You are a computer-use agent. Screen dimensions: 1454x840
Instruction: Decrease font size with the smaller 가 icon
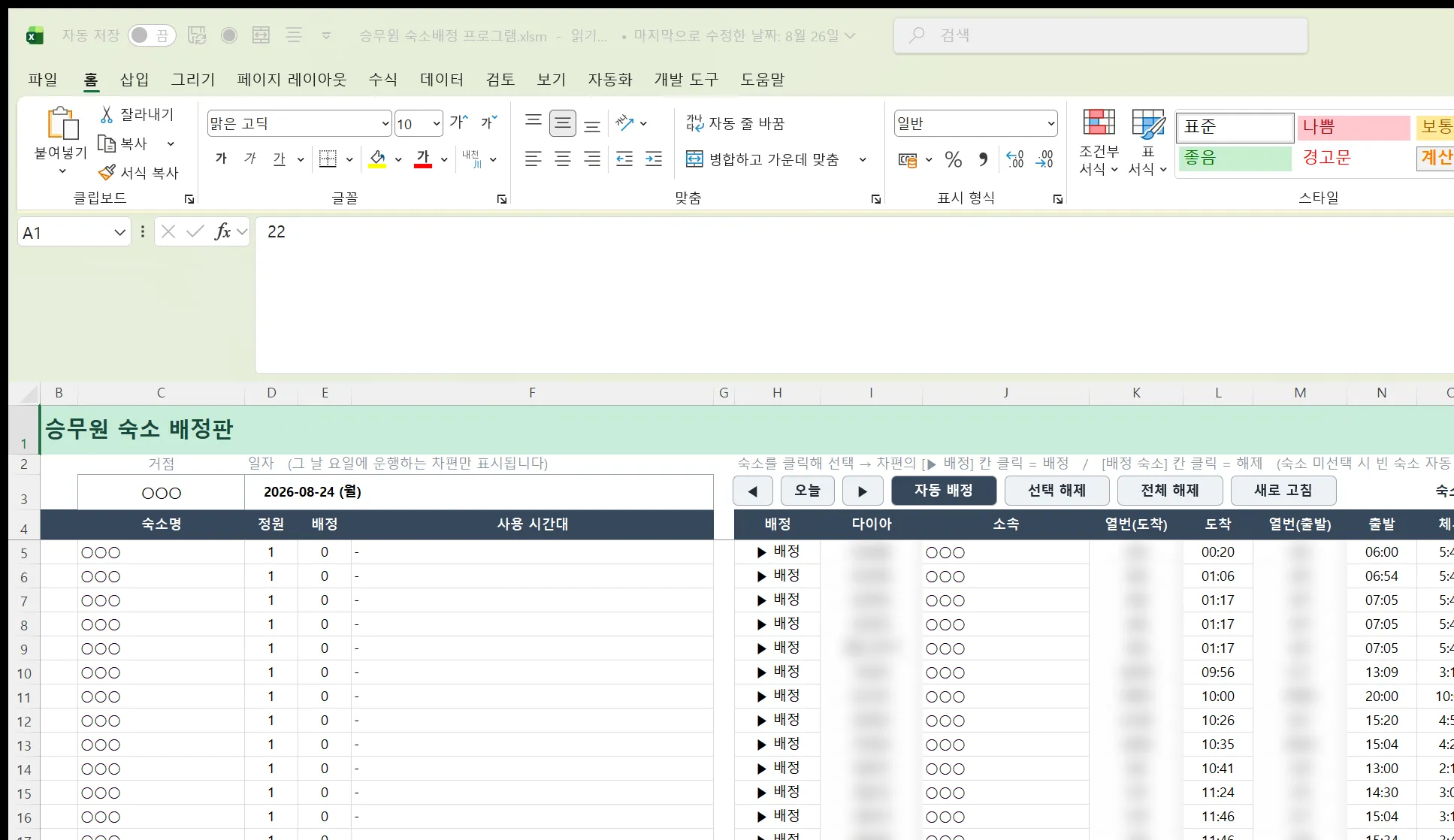[x=489, y=122]
